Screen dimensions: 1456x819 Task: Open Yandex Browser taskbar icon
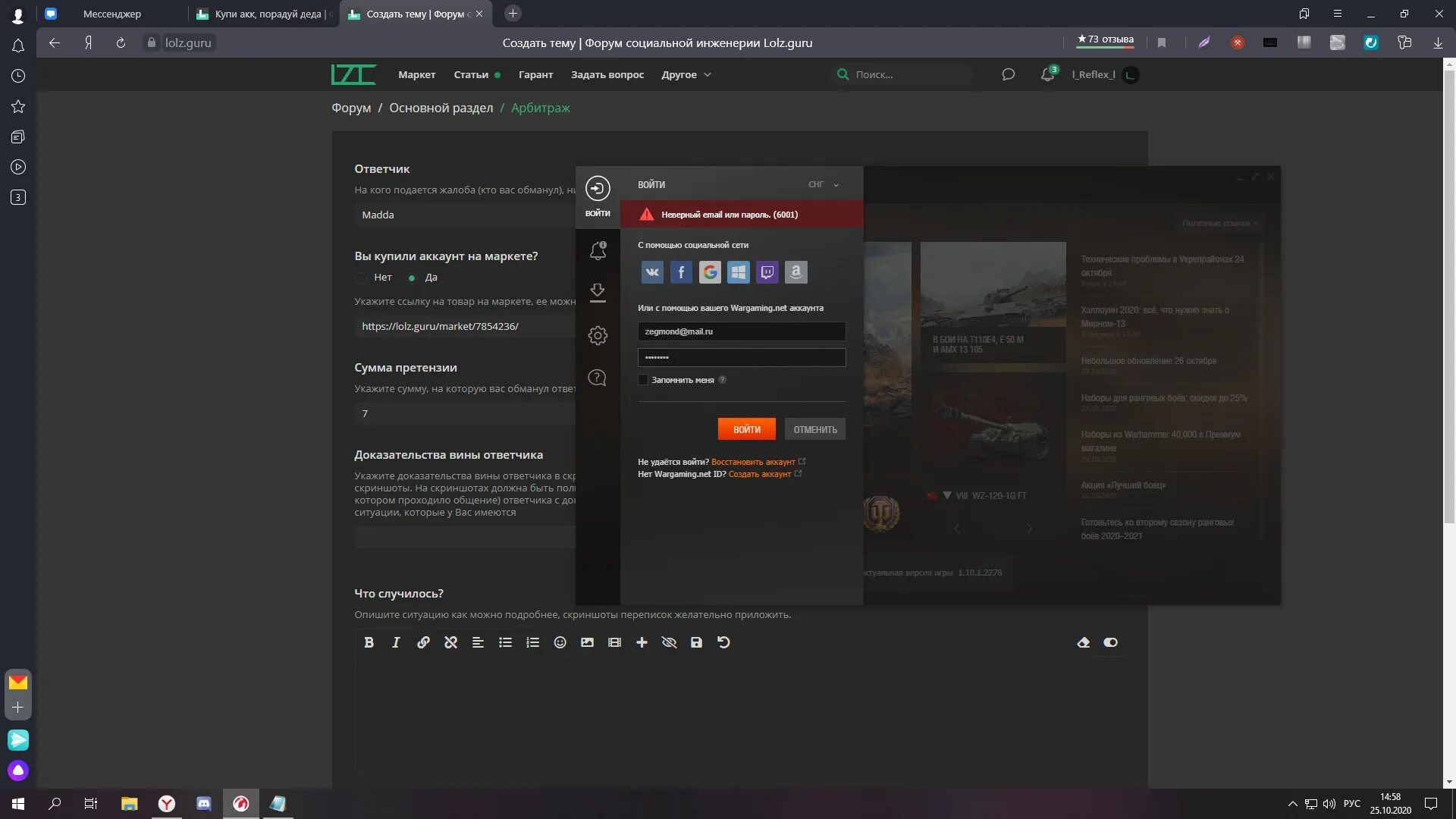[167, 804]
